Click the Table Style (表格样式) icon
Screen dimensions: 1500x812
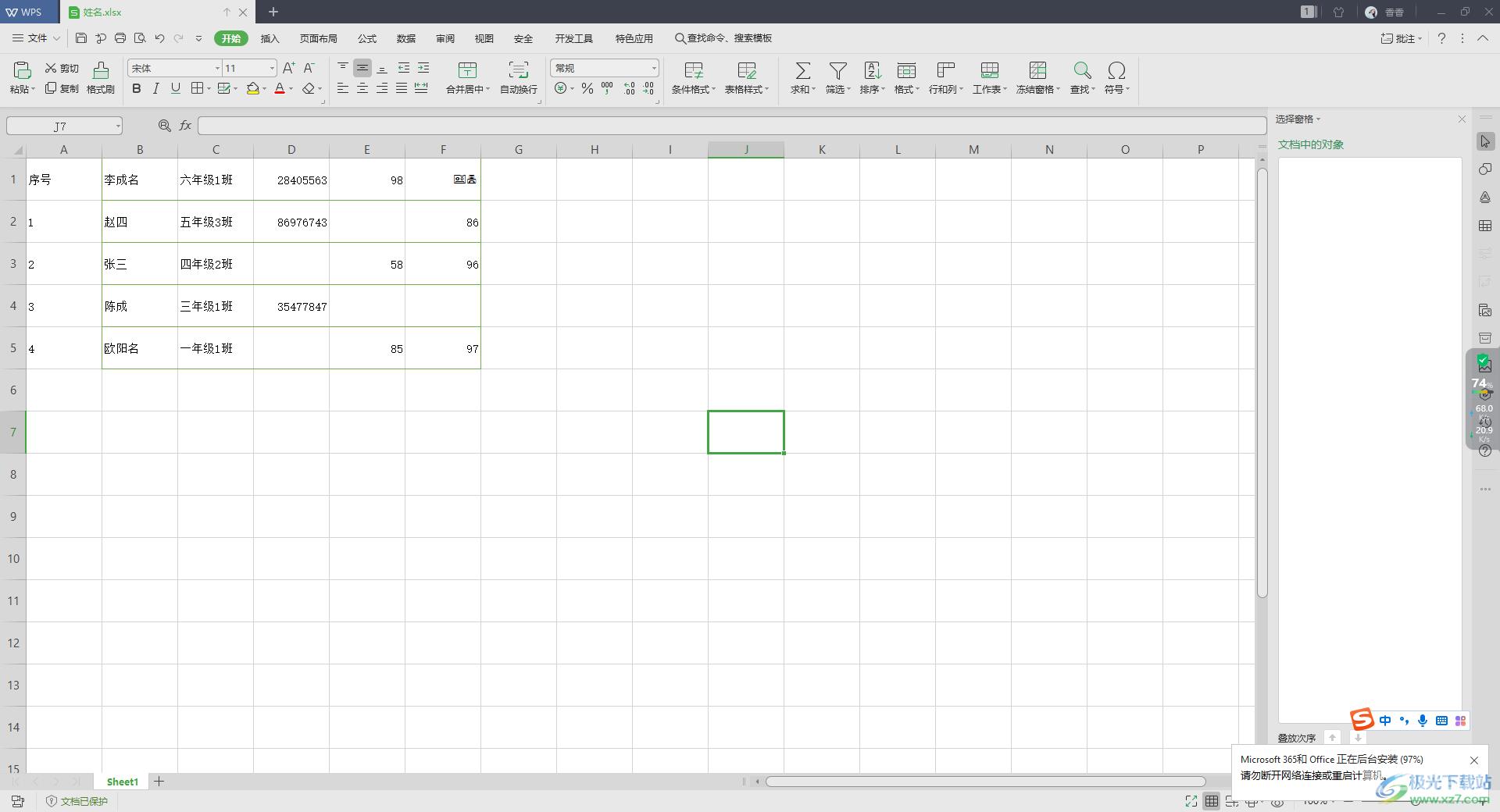point(746,70)
